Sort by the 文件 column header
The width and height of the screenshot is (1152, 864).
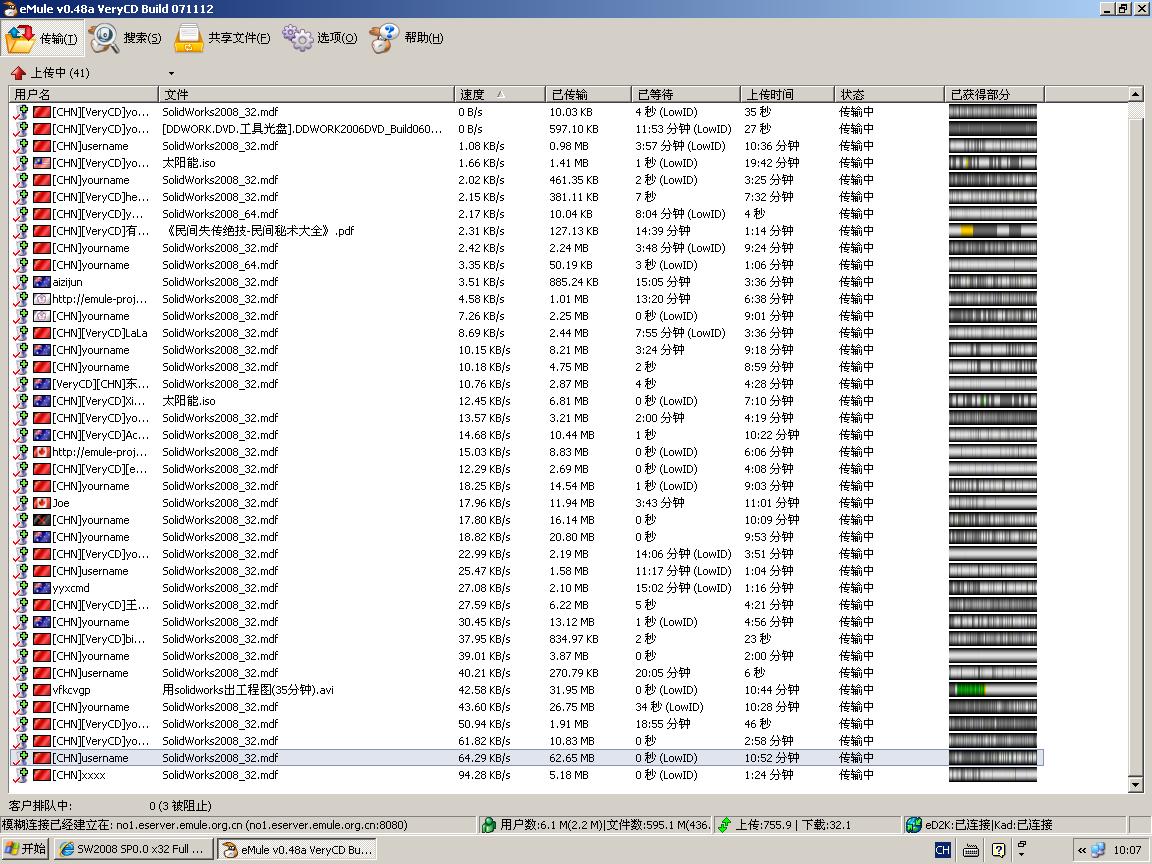(x=306, y=94)
